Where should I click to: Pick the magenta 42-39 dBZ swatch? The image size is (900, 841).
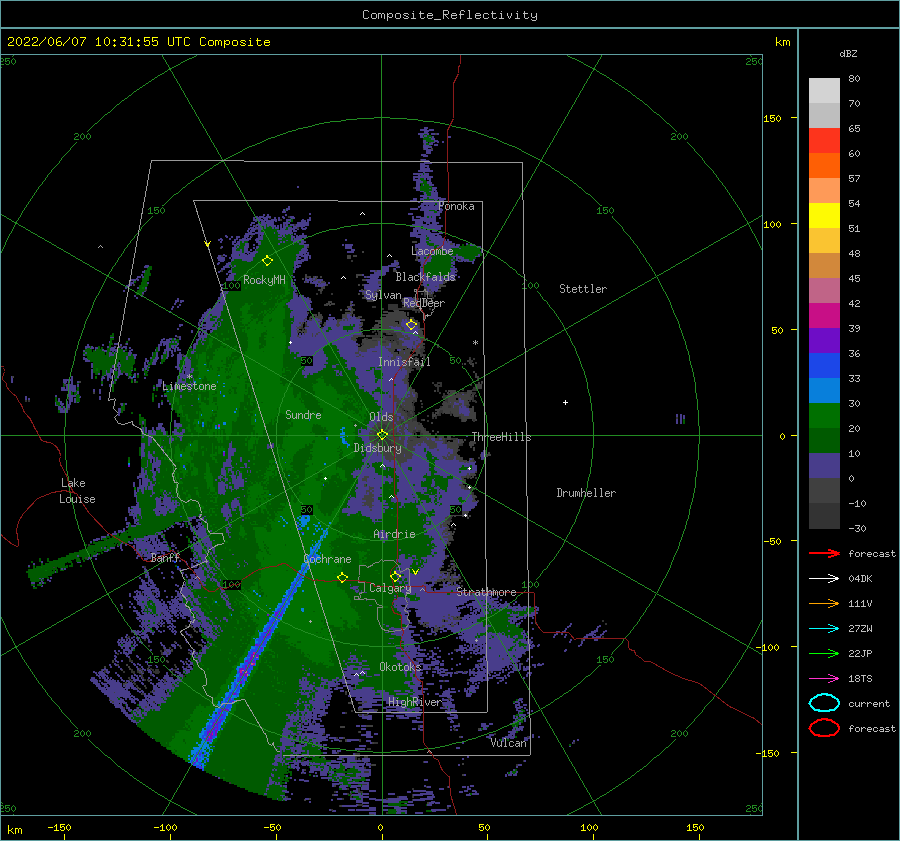tap(824, 316)
